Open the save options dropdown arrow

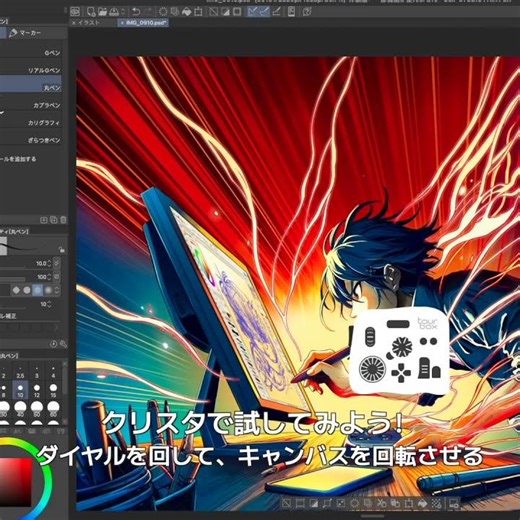123,12
